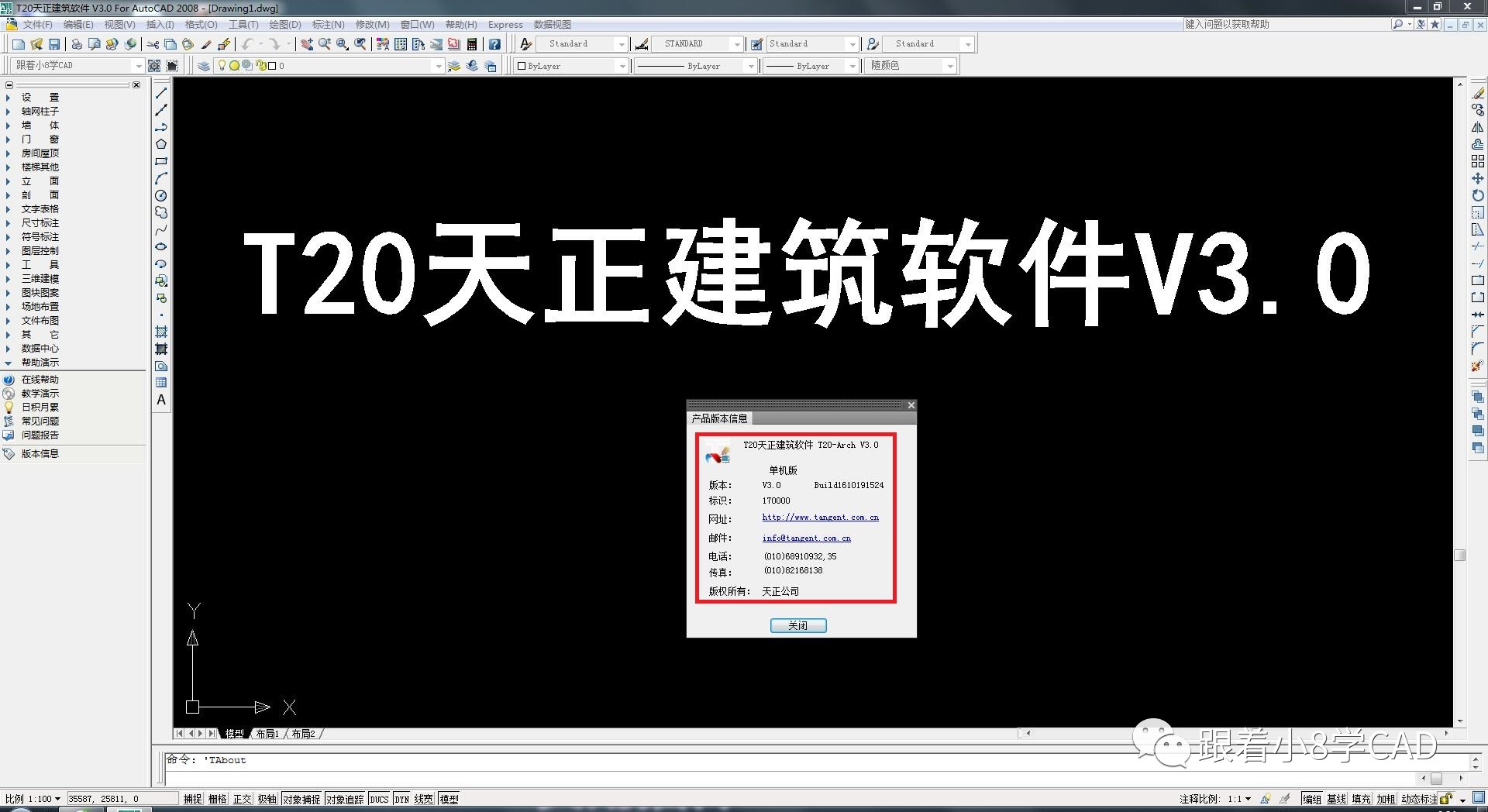The image size is (1488, 812).
Task: Open the text style Standard dropdown
Action: (x=582, y=44)
